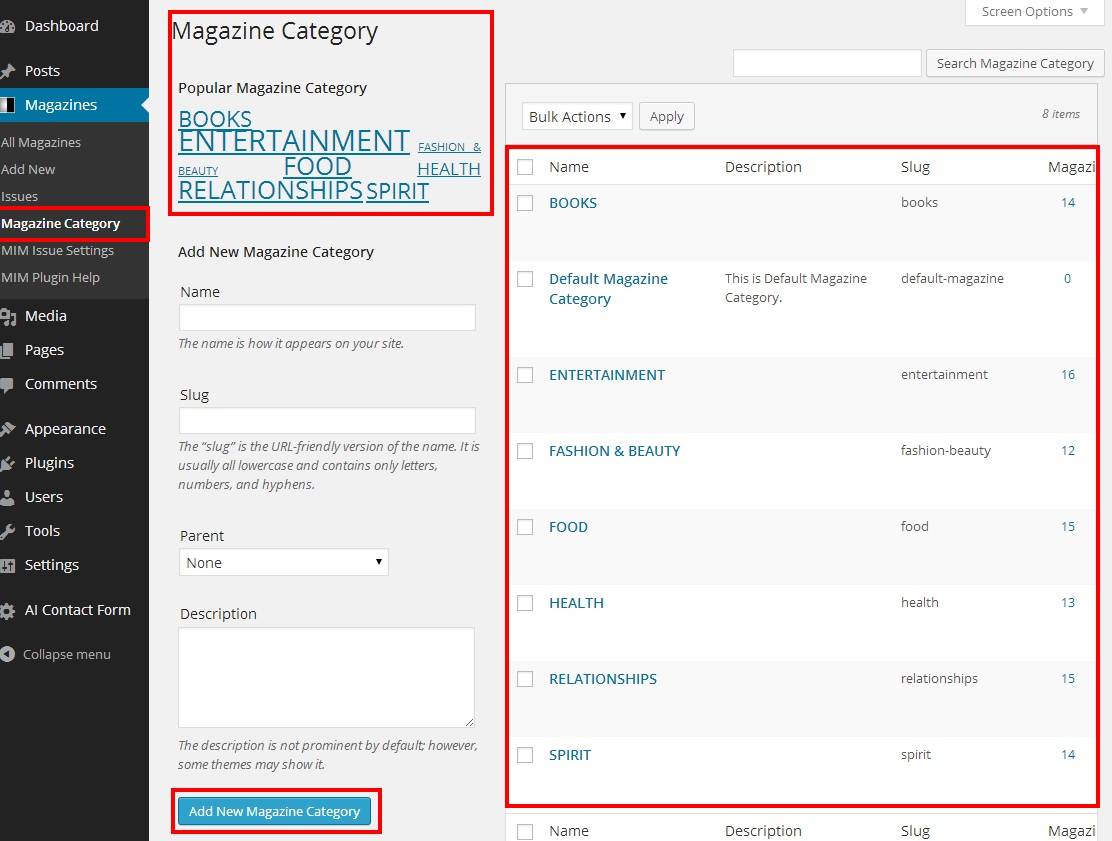The image size is (1112, 841).
Task: Expand the Screen Options panel
Action: point(1035,12)
